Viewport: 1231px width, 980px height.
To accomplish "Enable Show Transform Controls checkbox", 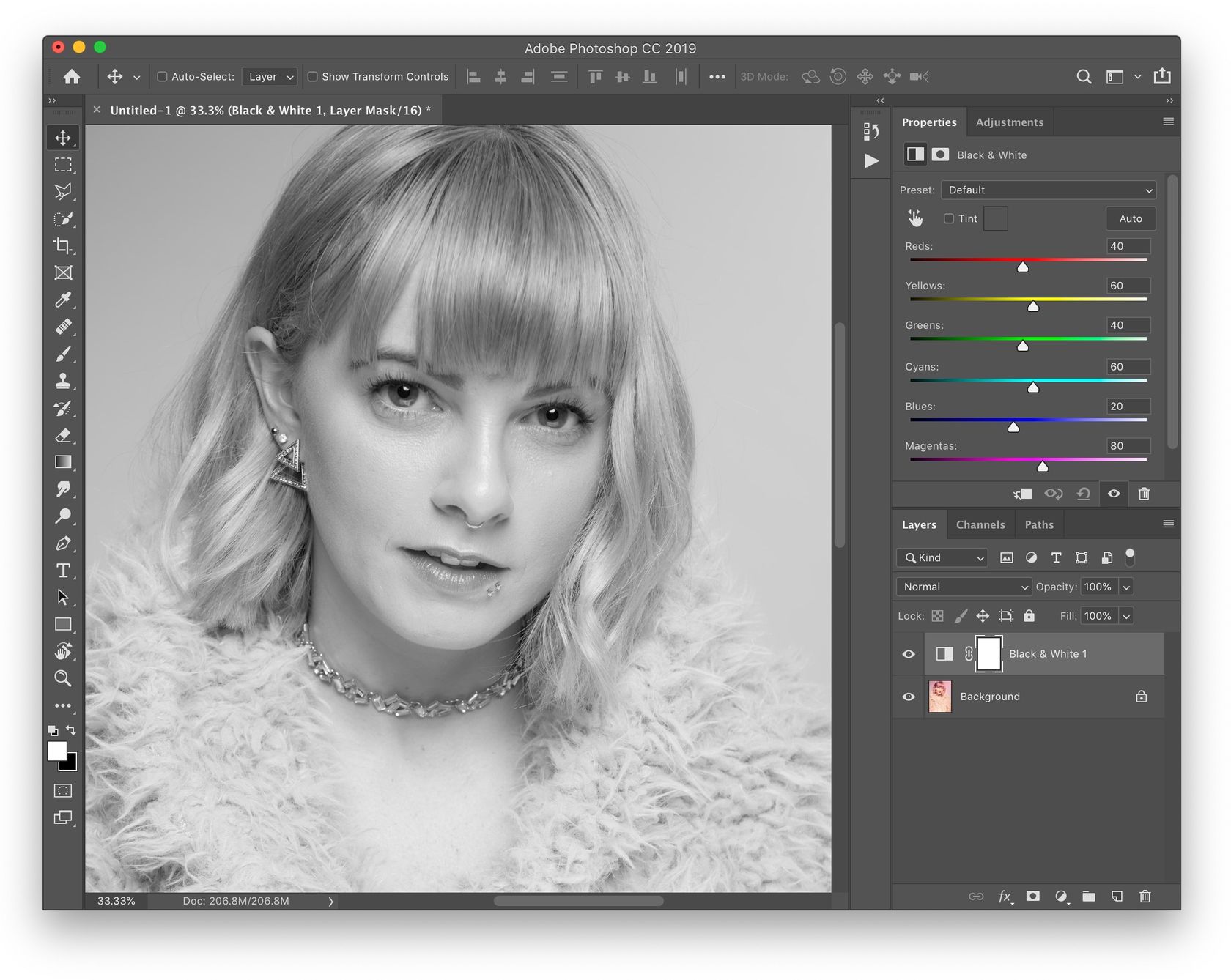I will coord(313,76).
